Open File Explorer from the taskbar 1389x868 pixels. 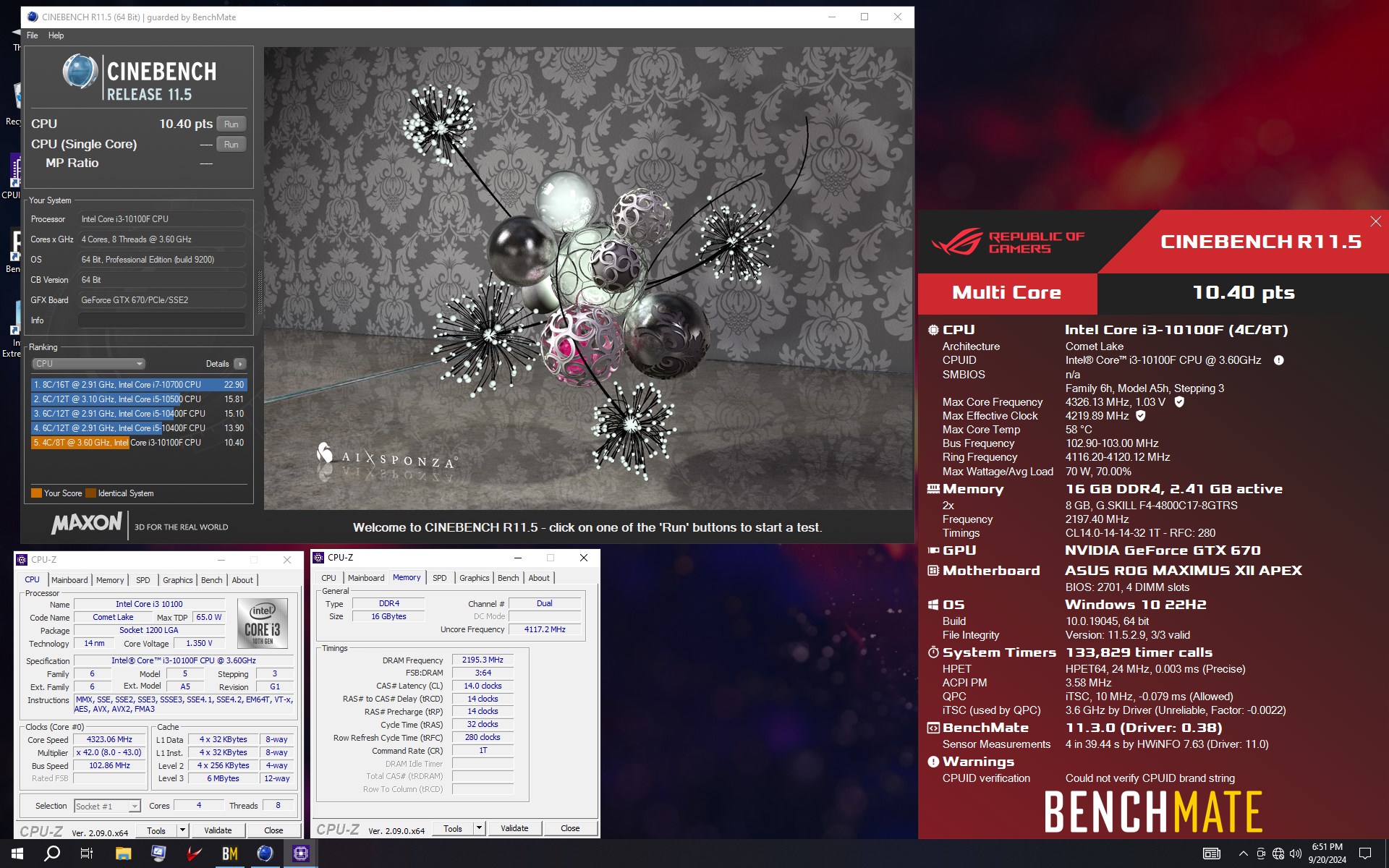[x=123, y=854]
